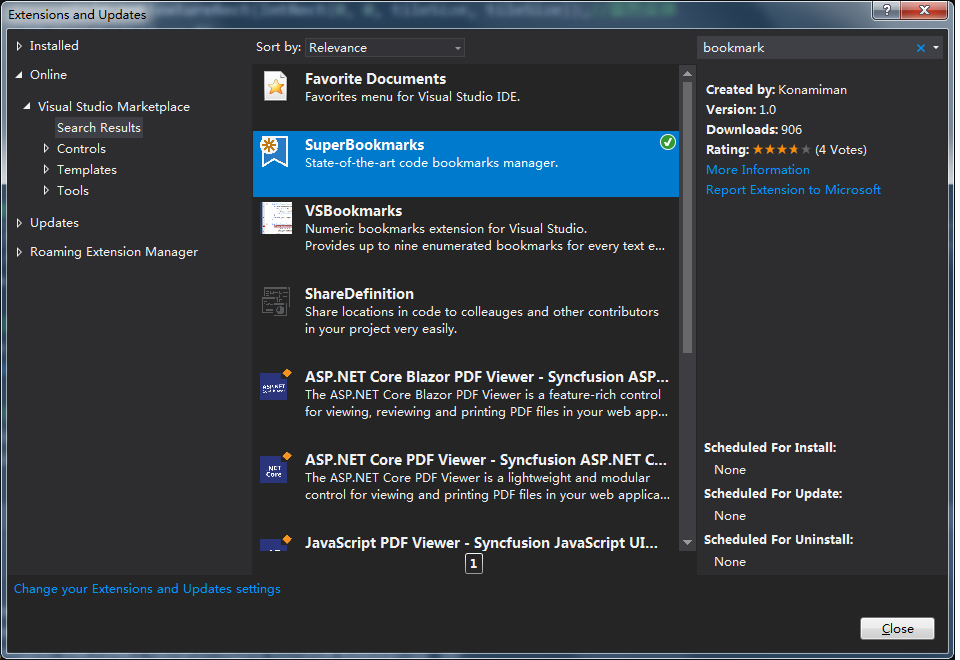The width and height of the screenshot is (960, 660).
Task: Click the results list scrollbar thumb
Action: [x=687, y=217]
